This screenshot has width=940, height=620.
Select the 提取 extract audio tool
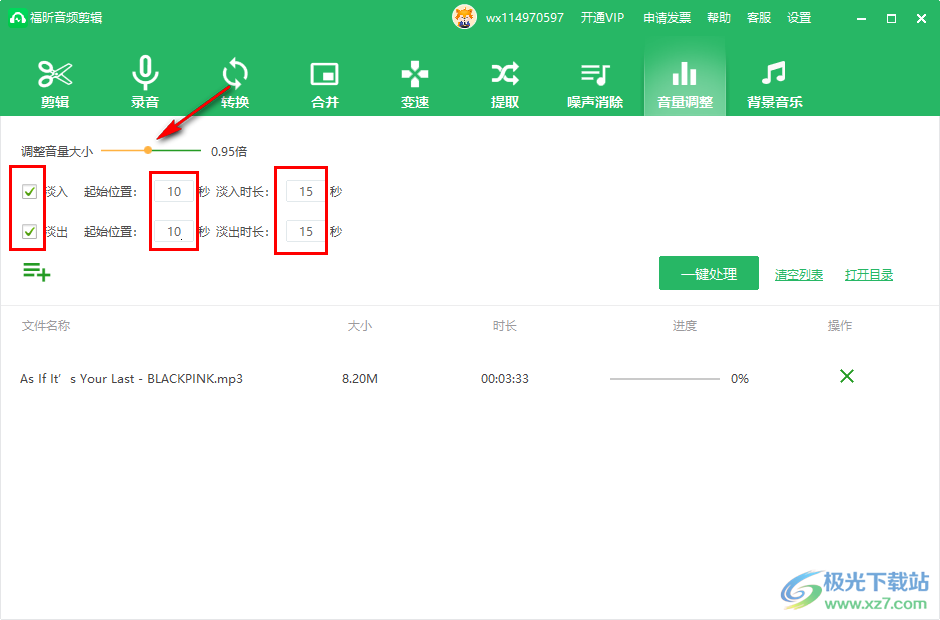click(x=505, y=83)
